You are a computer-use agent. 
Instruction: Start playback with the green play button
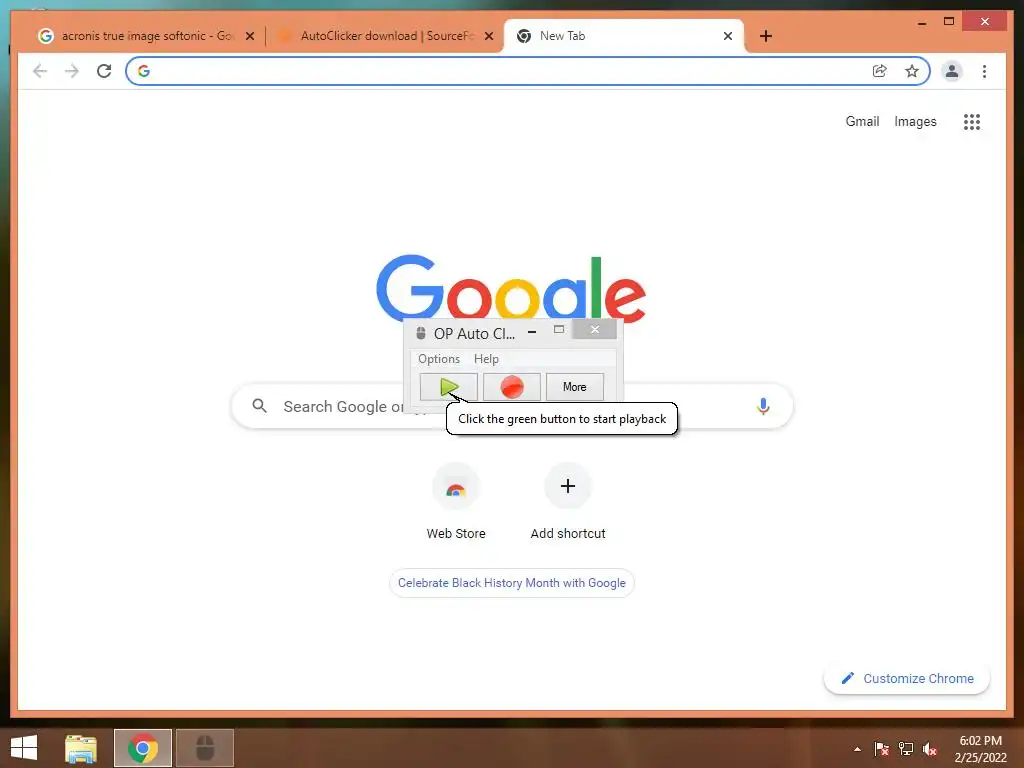tap(449, 387)
